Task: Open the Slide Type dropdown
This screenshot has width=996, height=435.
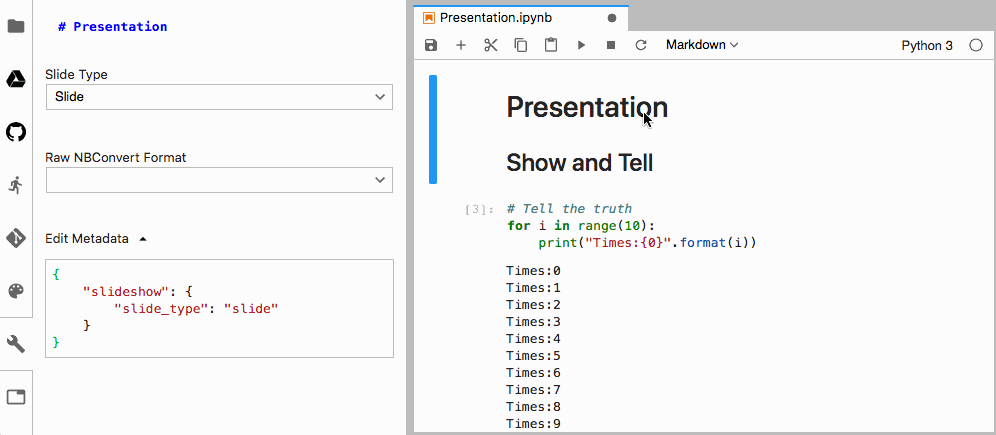Action: 219,97
